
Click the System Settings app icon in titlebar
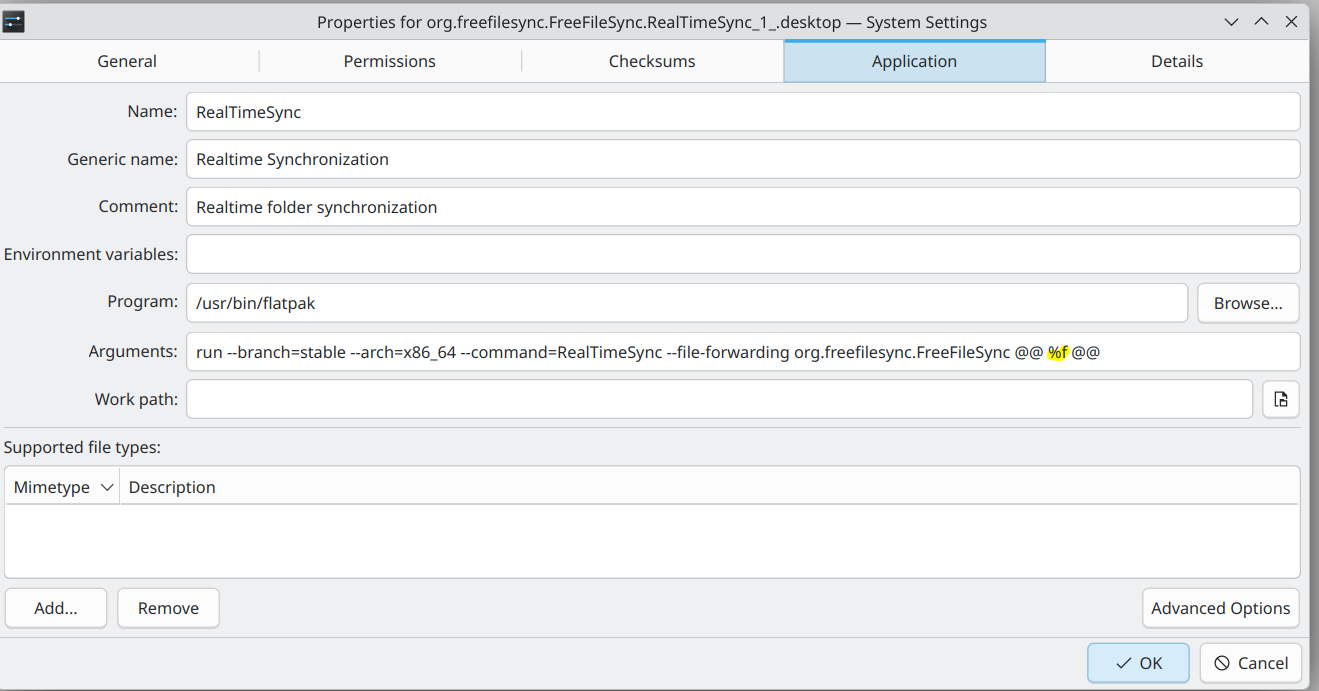pos(14,22)
